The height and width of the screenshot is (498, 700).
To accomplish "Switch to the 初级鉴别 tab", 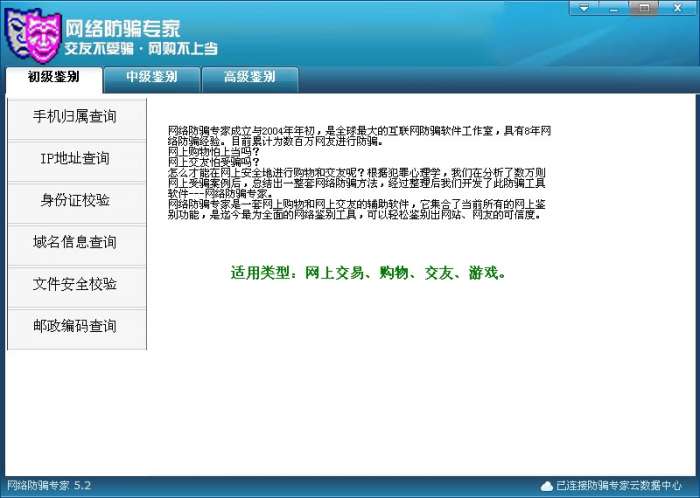I will pyautogui.click(x=54, y=78).
